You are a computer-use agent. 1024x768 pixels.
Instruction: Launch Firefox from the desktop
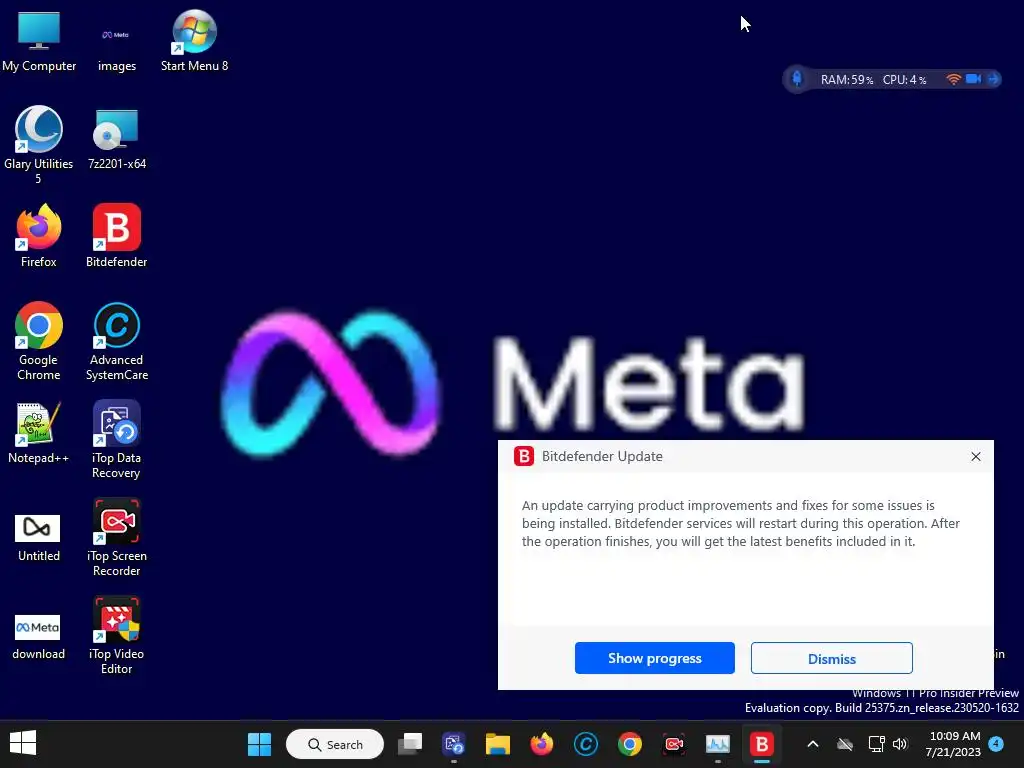tap(39, 235)
